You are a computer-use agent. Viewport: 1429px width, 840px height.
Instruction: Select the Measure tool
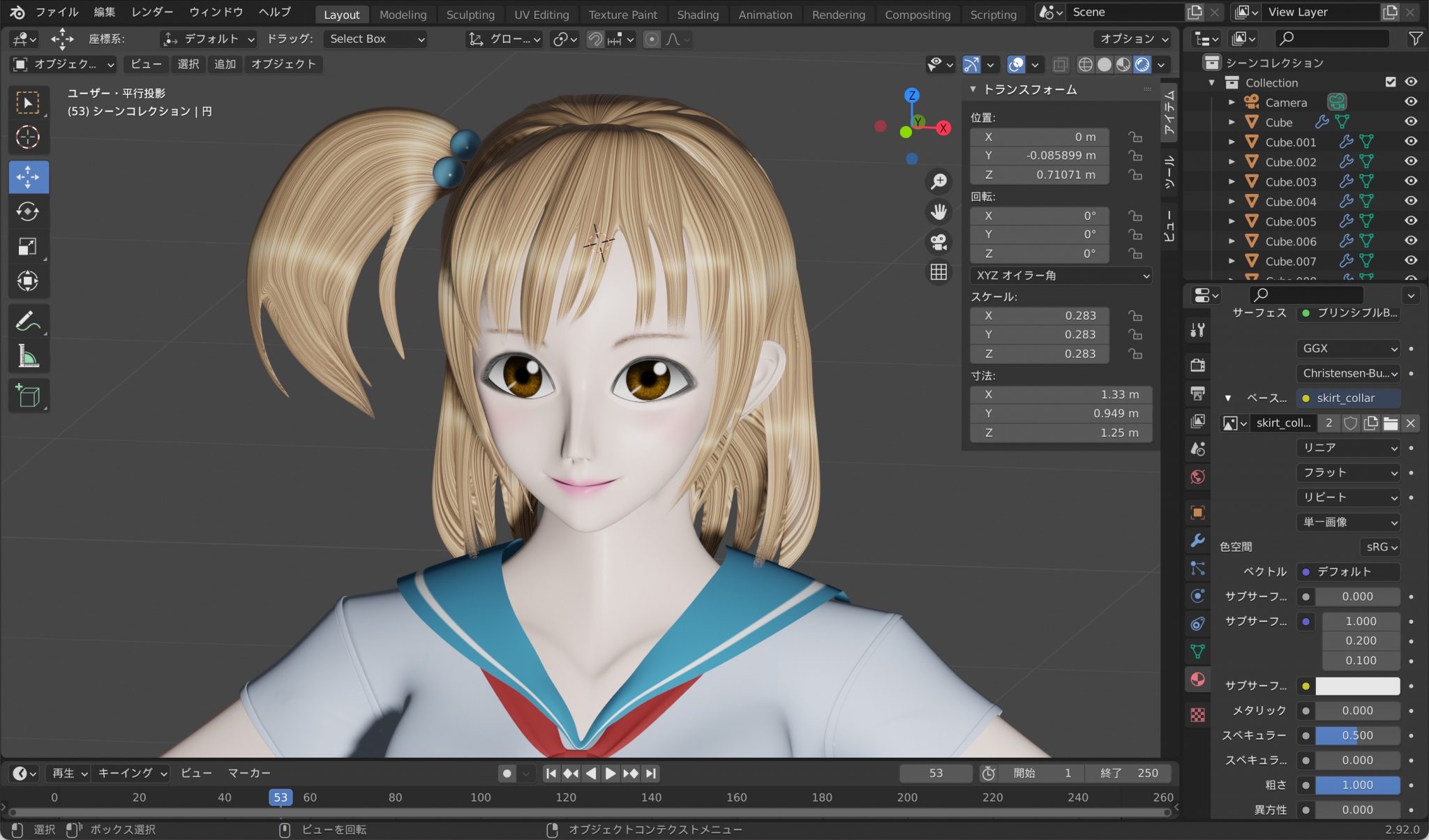(x=28, y=354)
